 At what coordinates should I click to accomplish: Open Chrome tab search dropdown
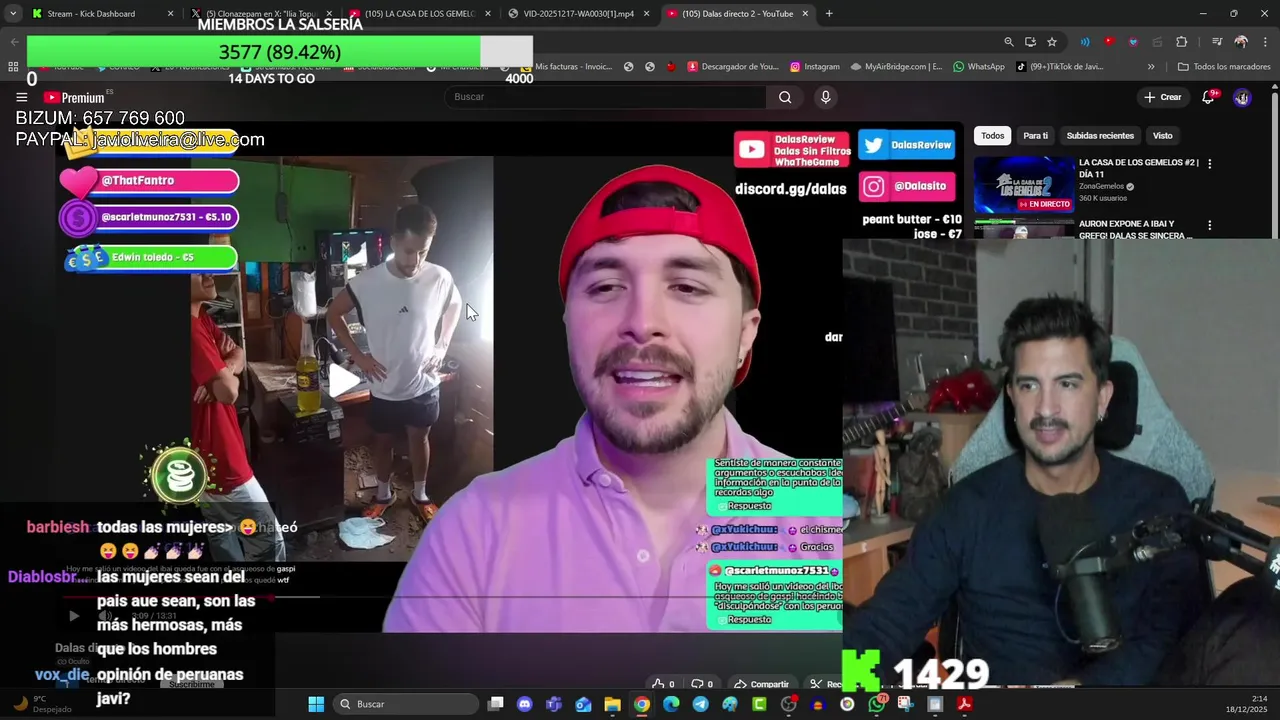13,14
